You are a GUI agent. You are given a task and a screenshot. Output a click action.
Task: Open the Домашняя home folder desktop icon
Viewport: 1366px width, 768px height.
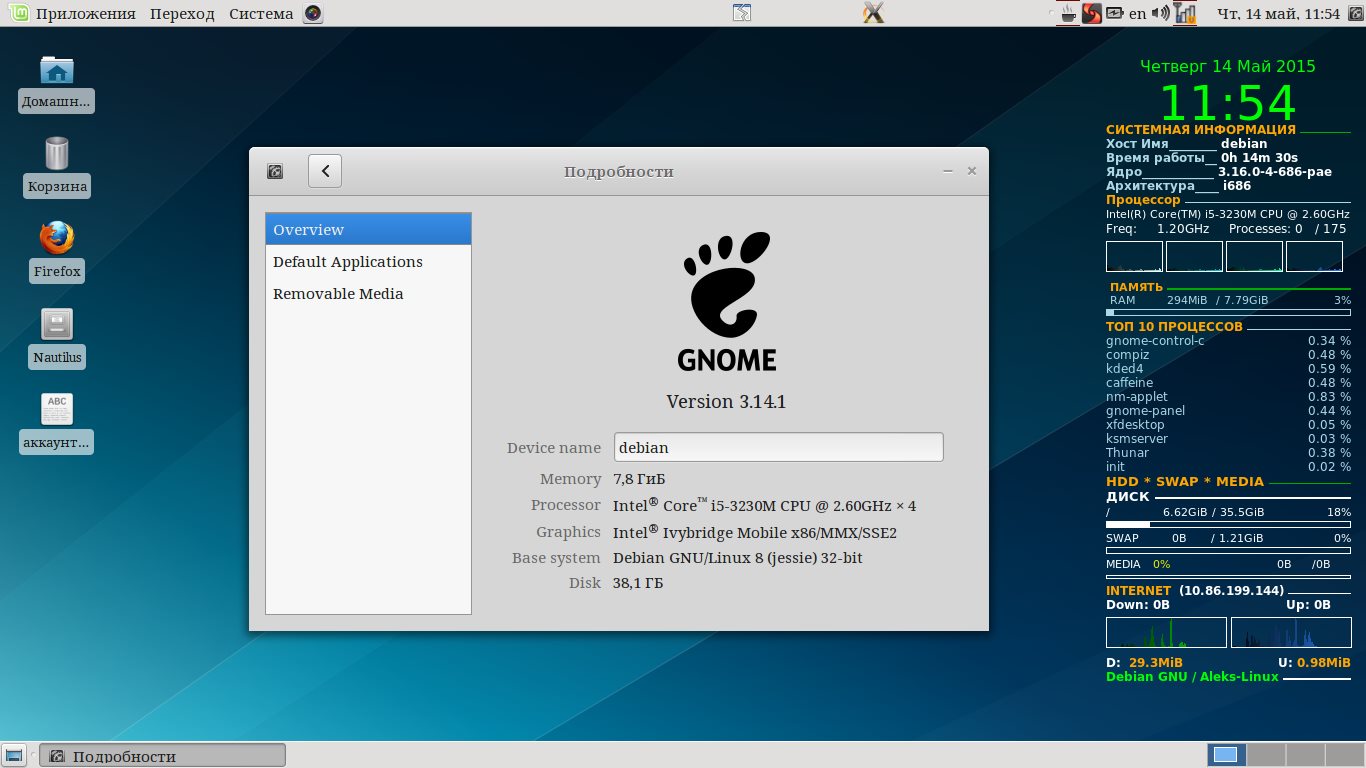coord(57,70)
